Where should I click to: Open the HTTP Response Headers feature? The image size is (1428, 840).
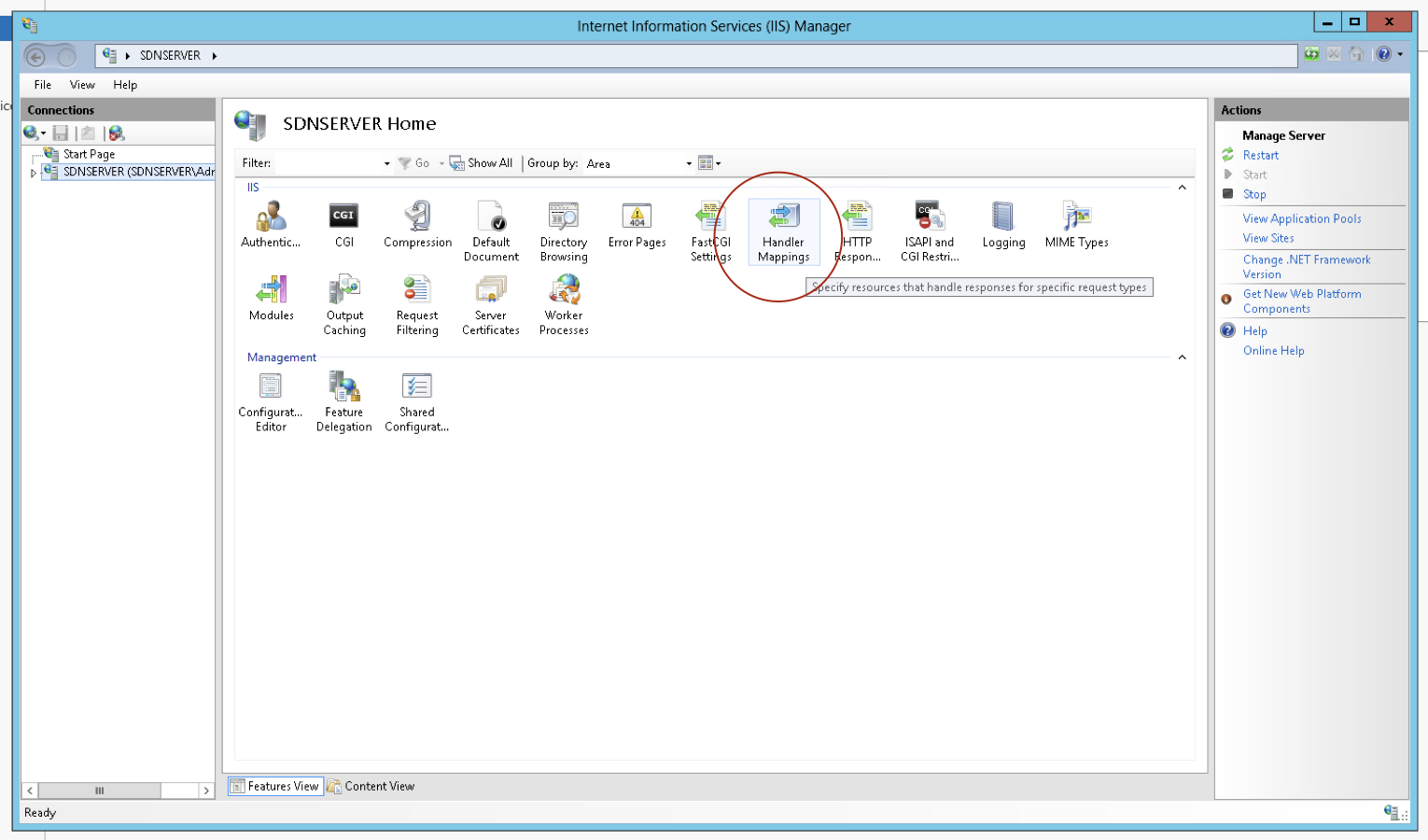[x=857, y=231]
